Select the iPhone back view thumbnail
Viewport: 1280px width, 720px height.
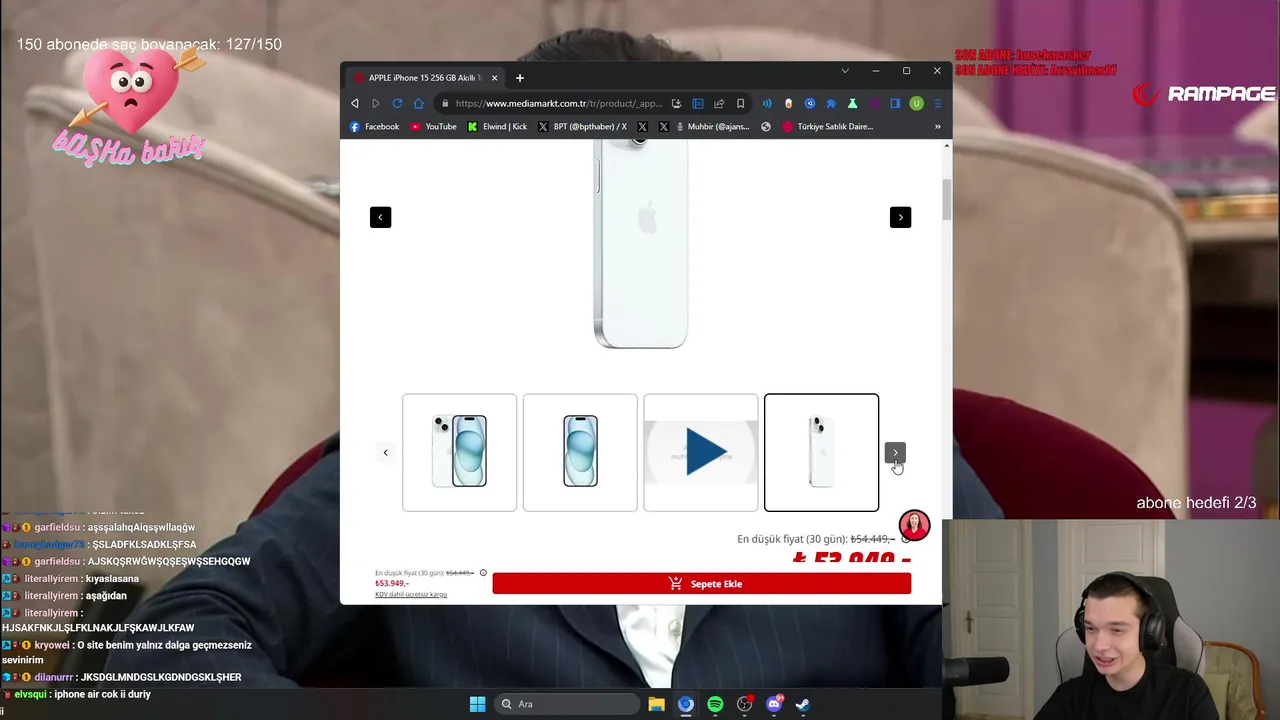[x=821, y=452]
